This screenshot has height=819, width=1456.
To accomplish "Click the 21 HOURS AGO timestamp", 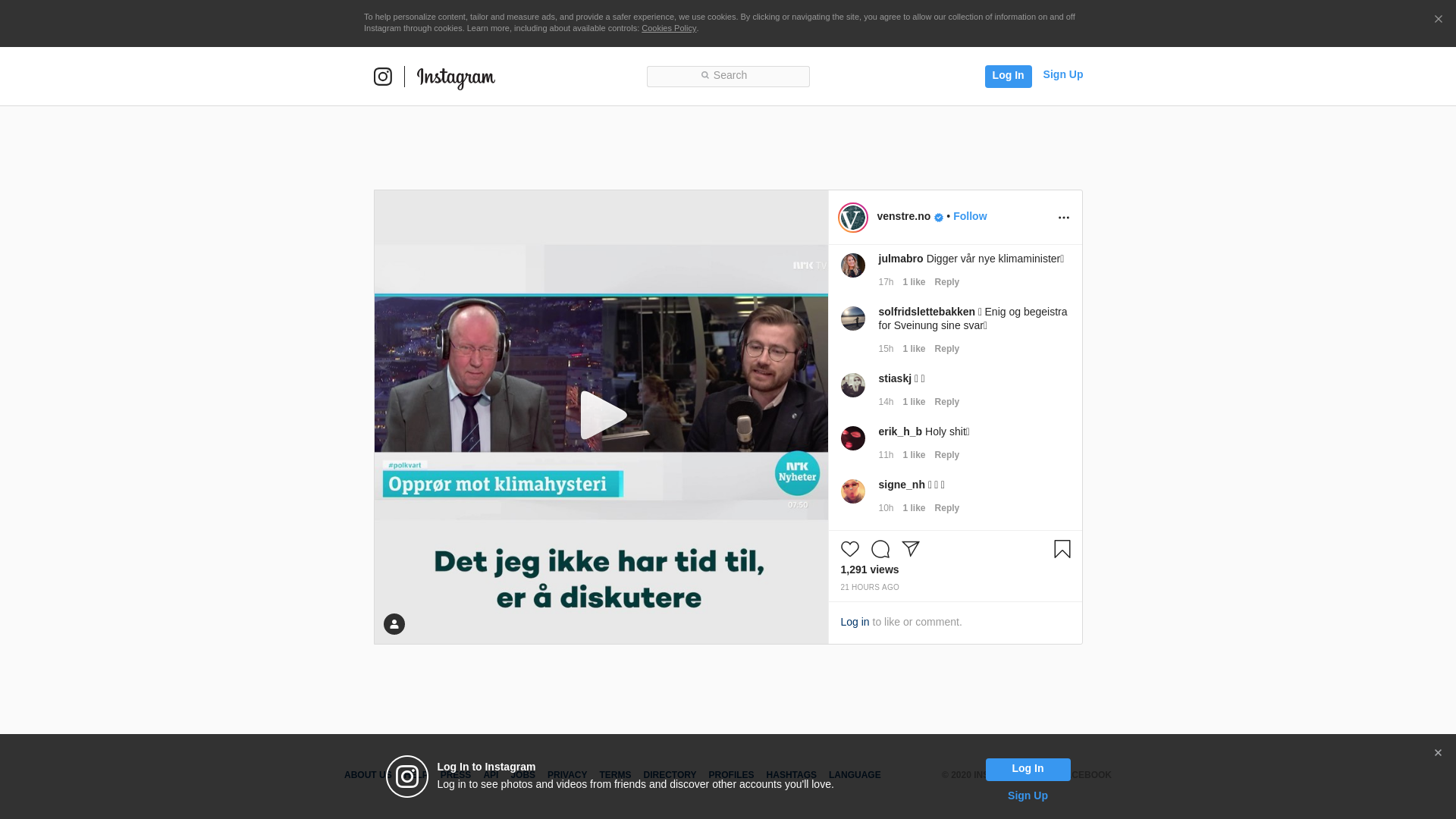I will 869,588.
